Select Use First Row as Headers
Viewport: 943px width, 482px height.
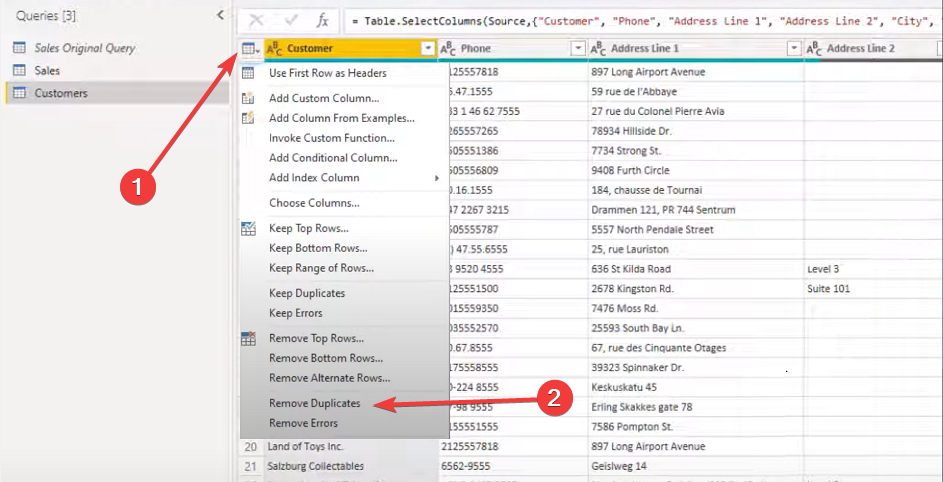pyautogui.click(x=327, y=73)
